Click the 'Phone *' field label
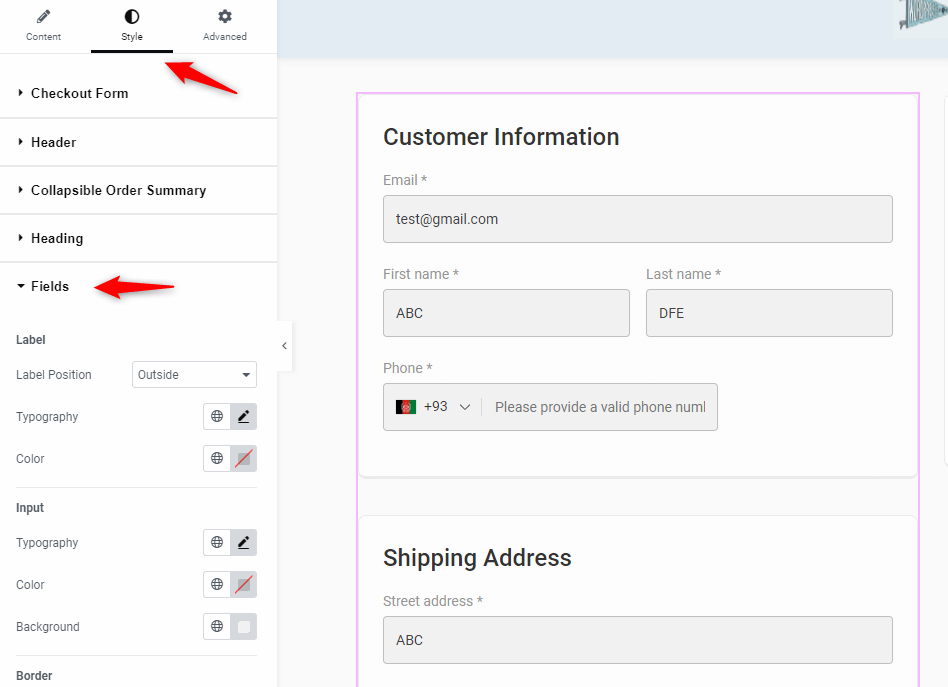 pos(407,368)
